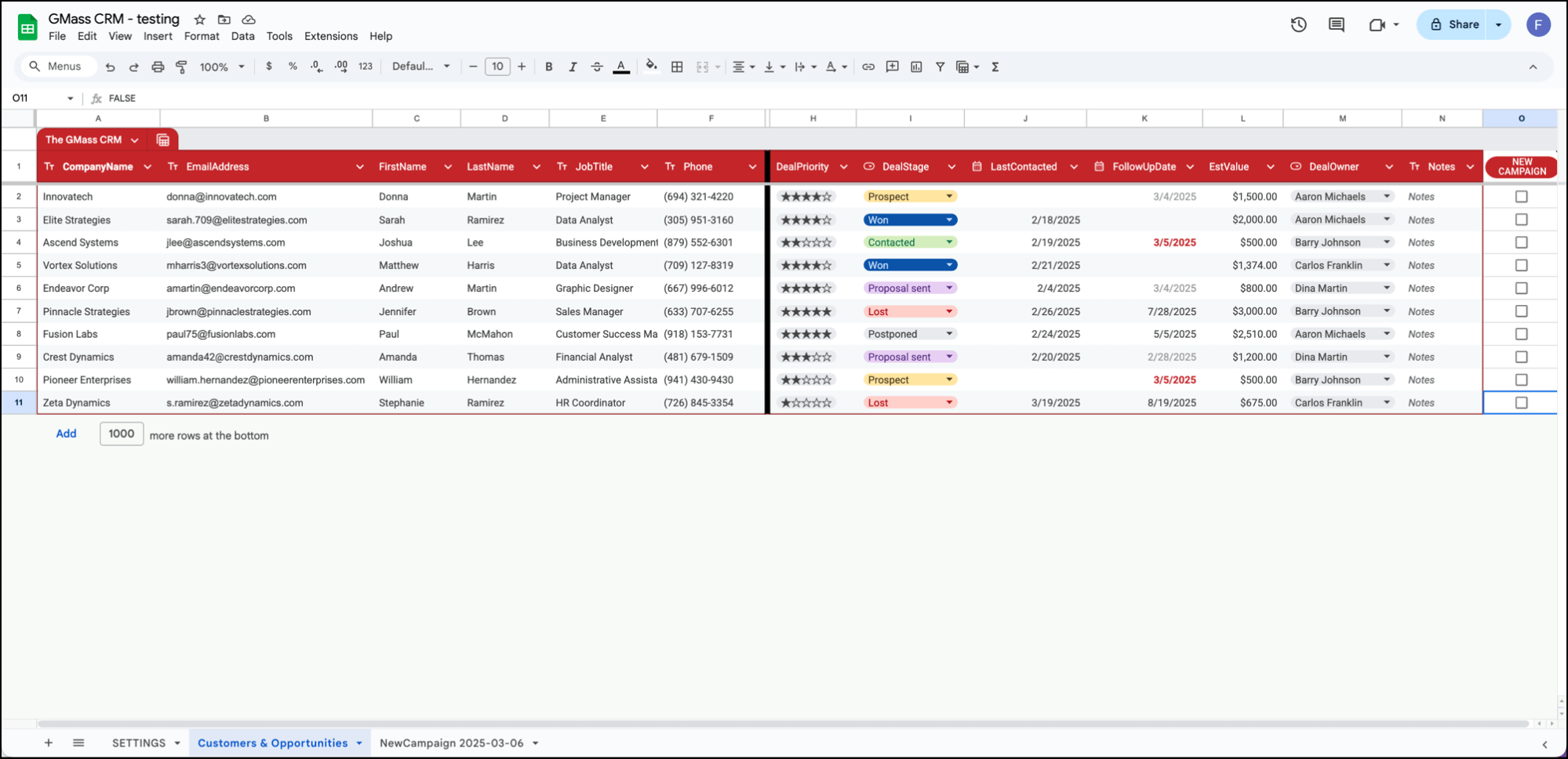The image size is (1568, 759).
Task: Click the Insert chart icon
Action: pos(916,67)
